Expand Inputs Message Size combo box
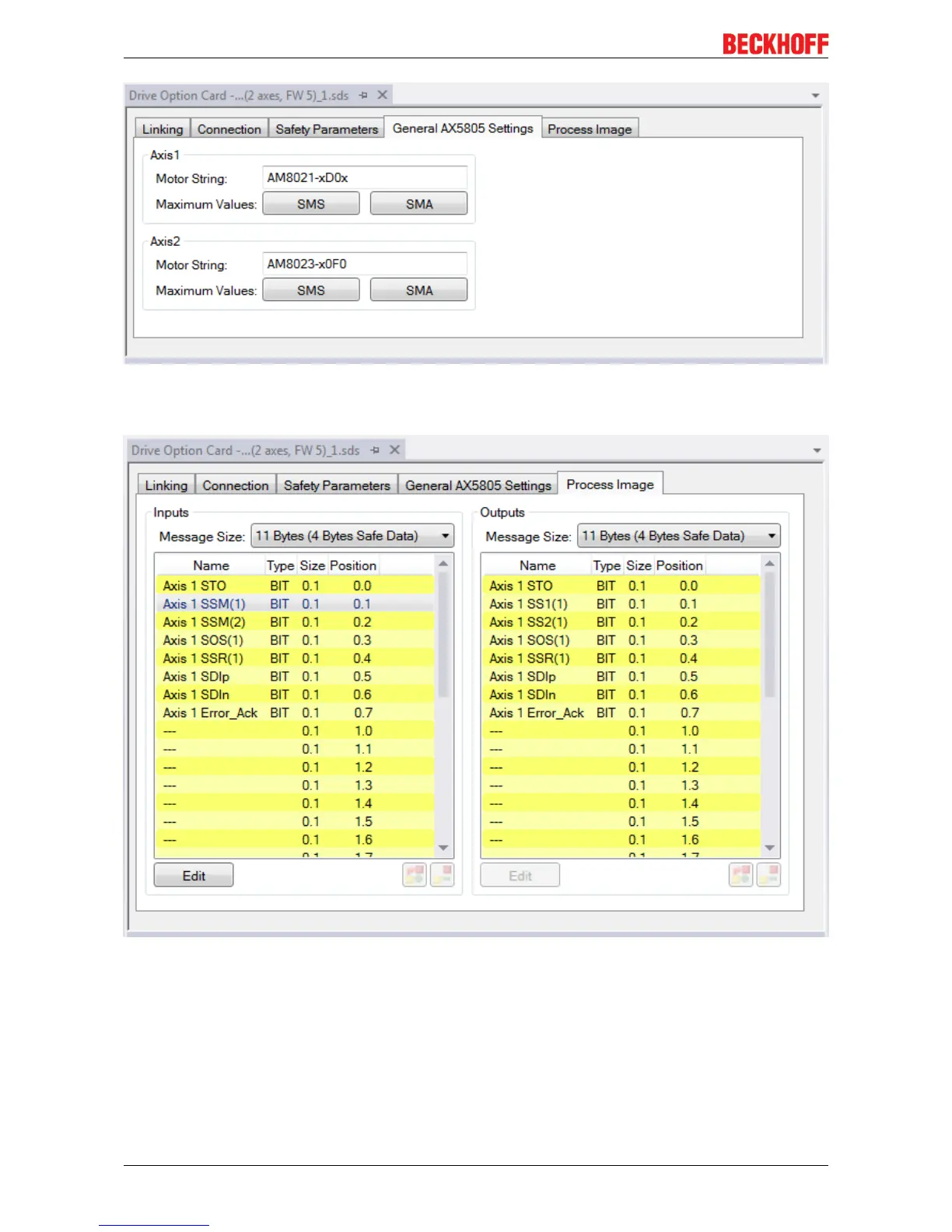Viewport: 952px width, 1232px height. pos(352,536)
